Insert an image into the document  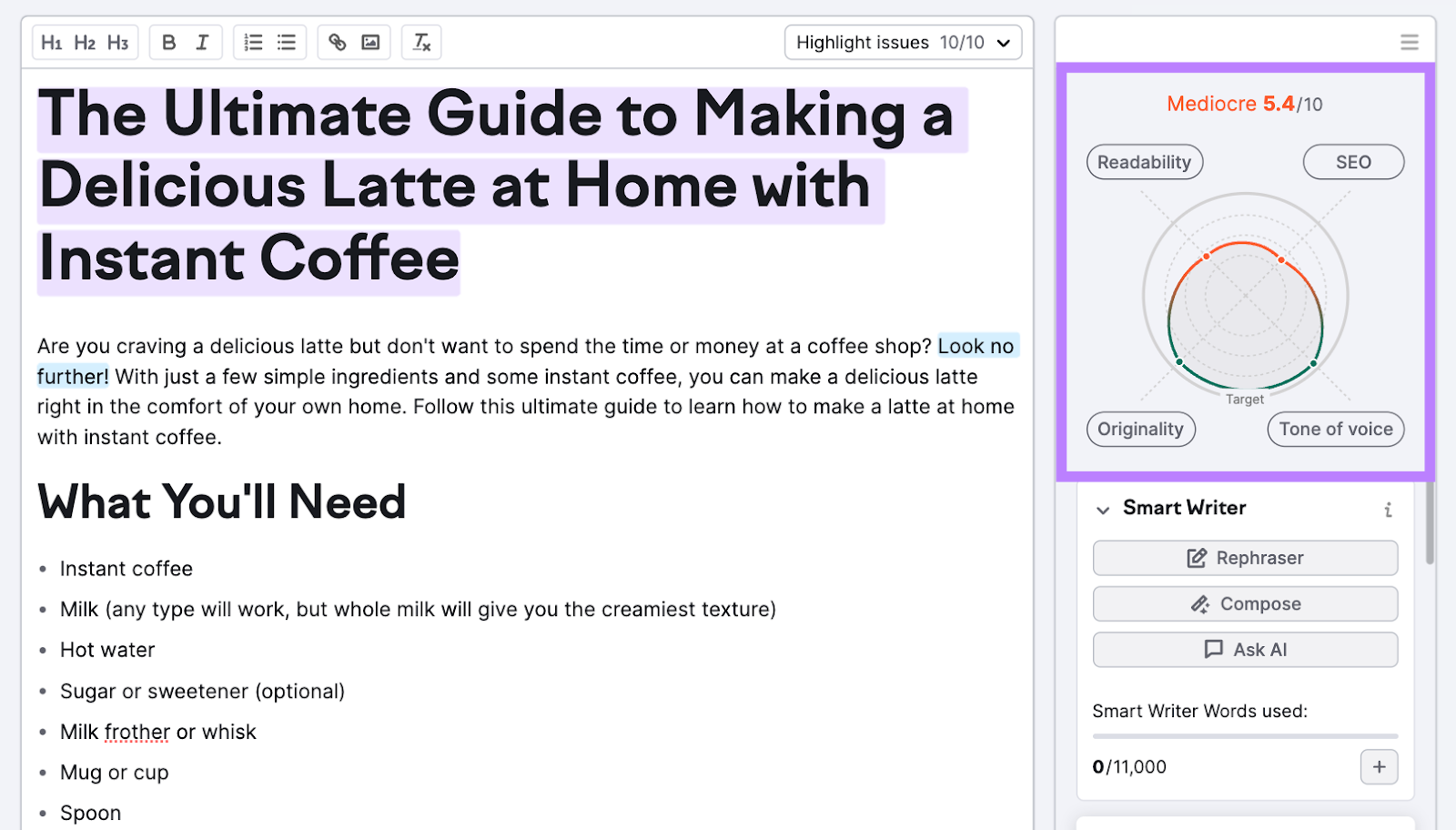(372, 42)
